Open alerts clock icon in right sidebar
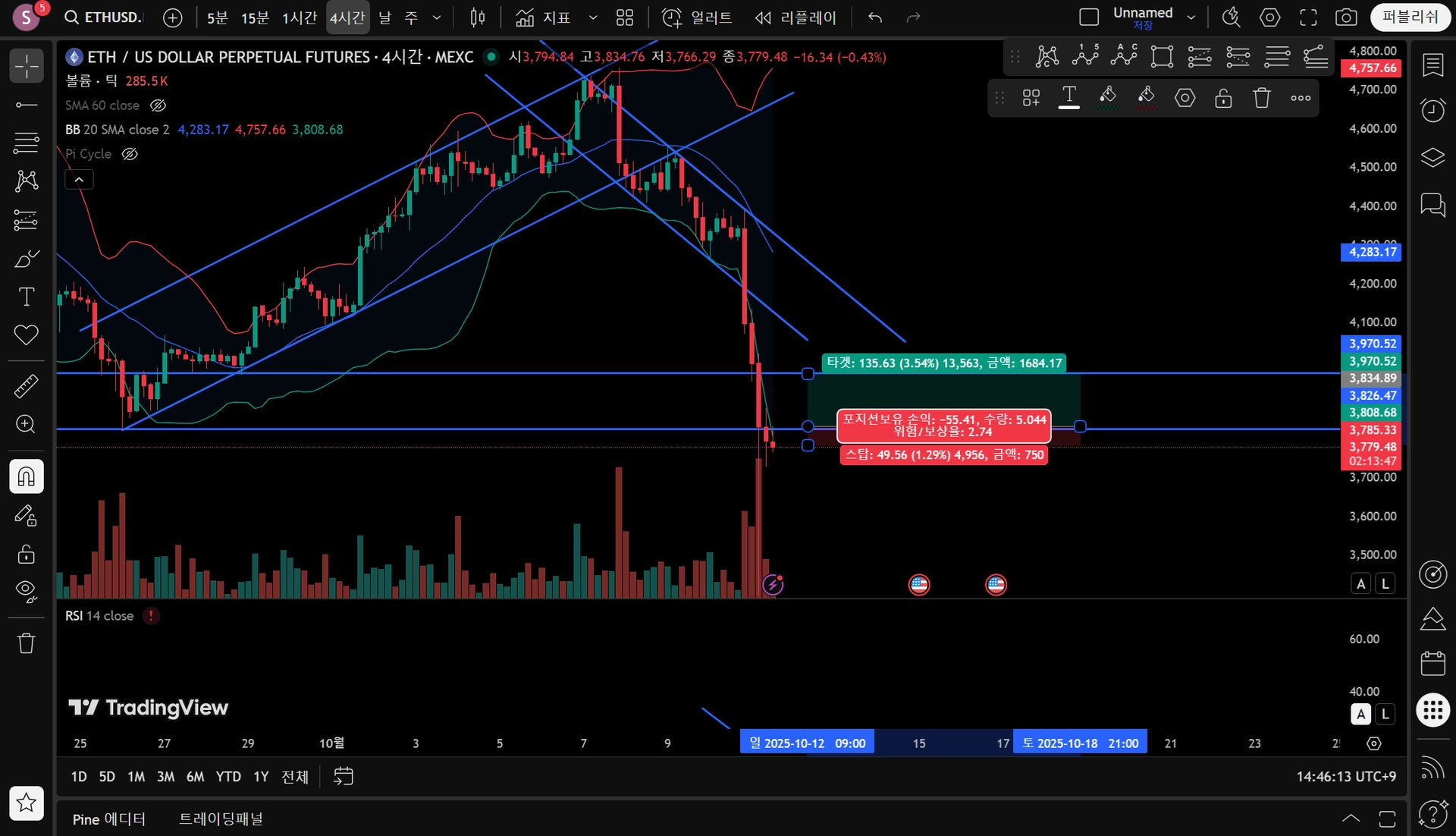 [1432, 111]
